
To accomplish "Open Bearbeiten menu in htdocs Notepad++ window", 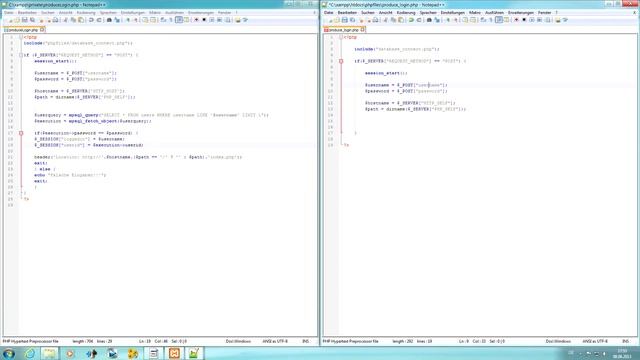I will pos(347,13).
